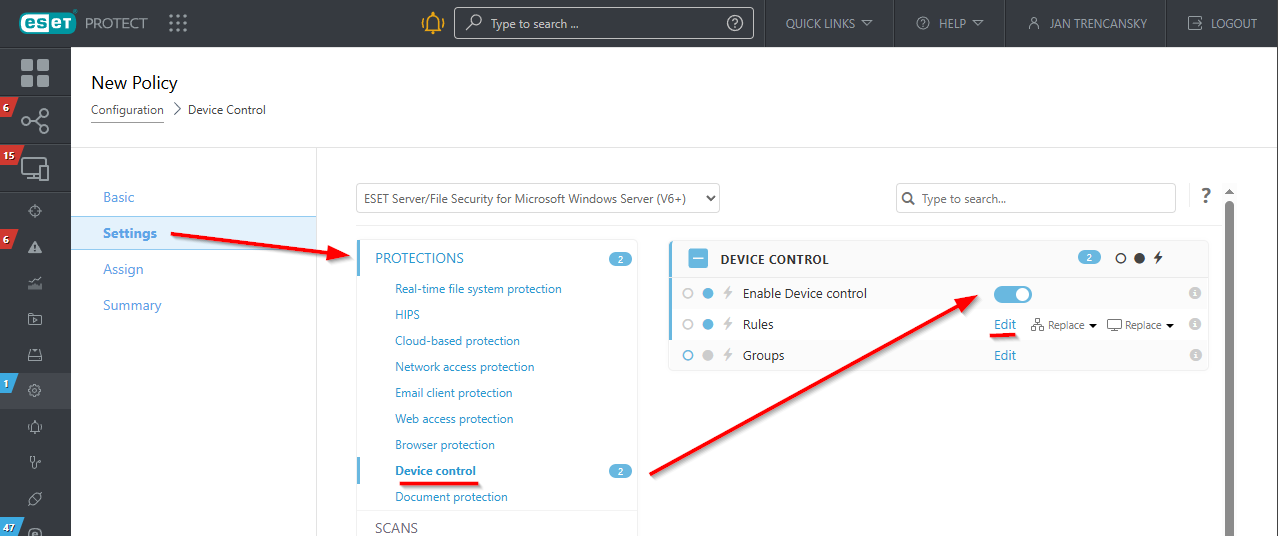
Task: Click the policy help question mark icon
Action: [1206, 196]
